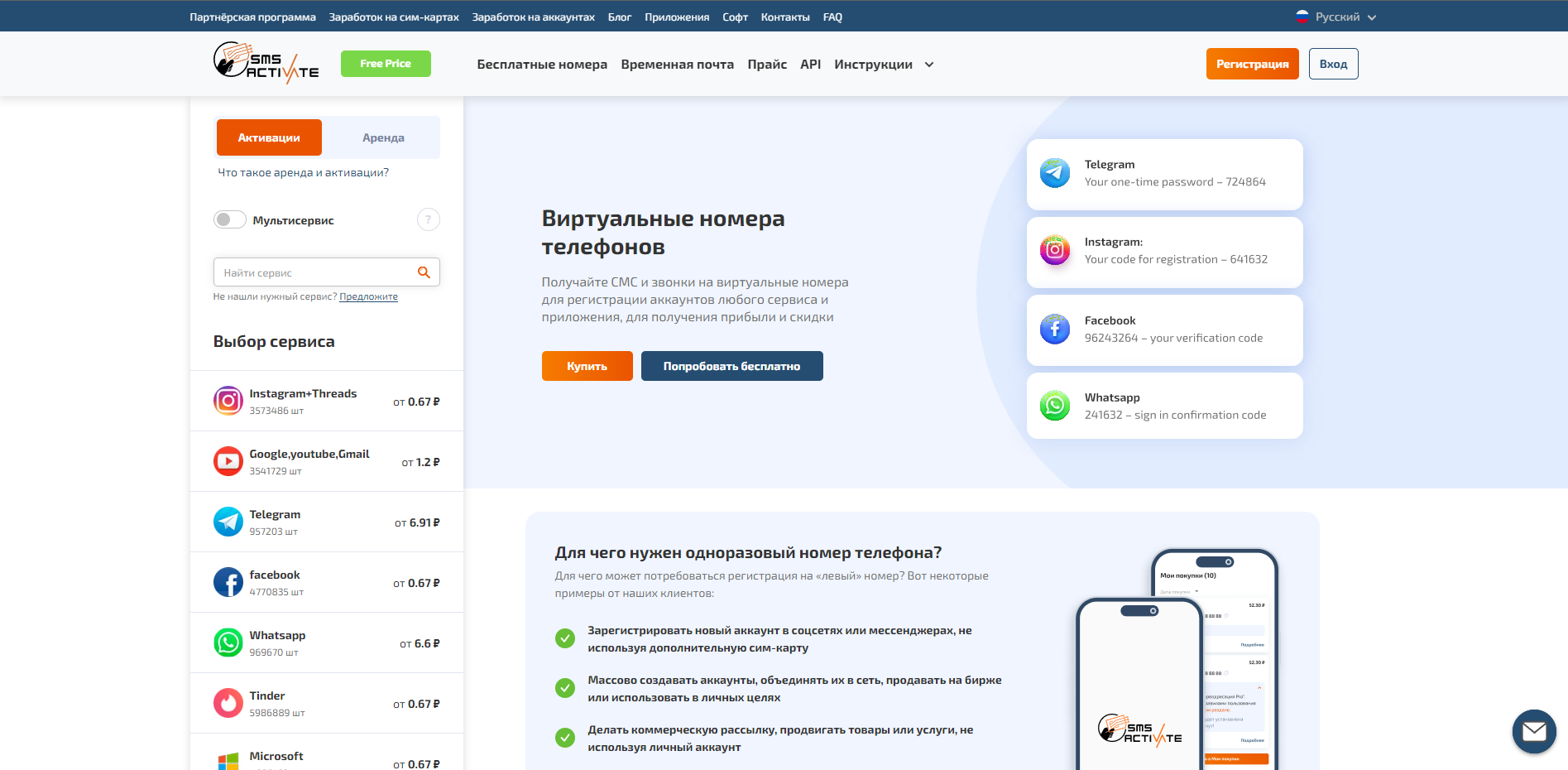
Task: Click the Виртуальные номера телефонов heading
Action: coord(664,233)
